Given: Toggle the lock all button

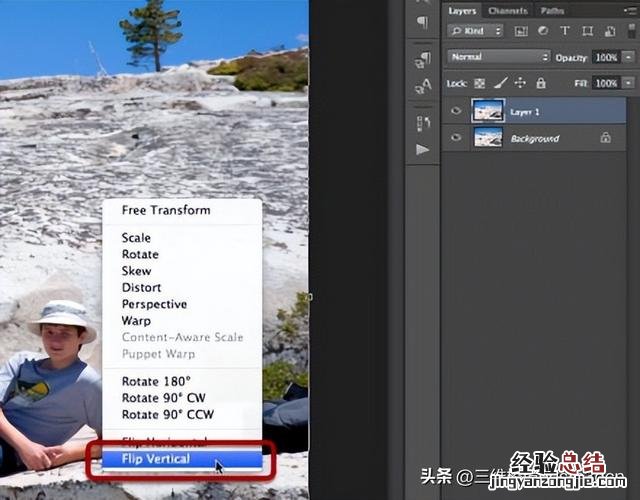Looking at the screenshot, I should pos(541,84).
